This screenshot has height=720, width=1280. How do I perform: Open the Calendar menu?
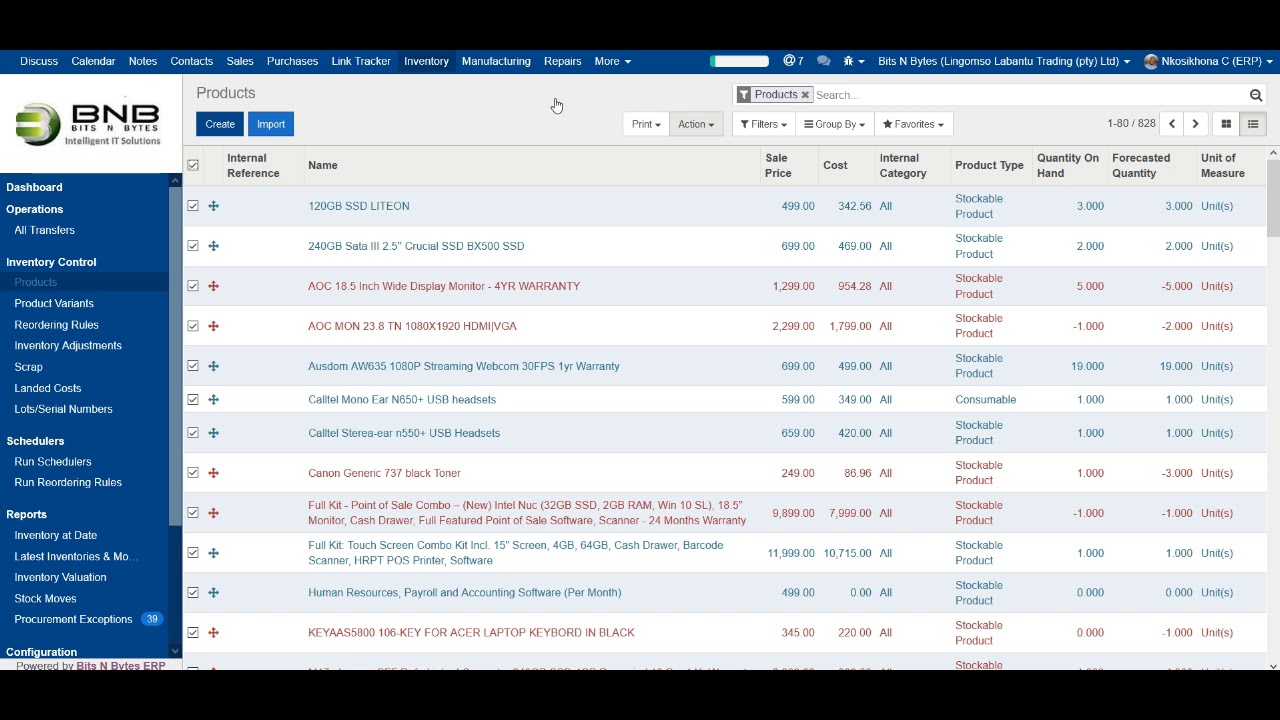[x=93, y=61]
